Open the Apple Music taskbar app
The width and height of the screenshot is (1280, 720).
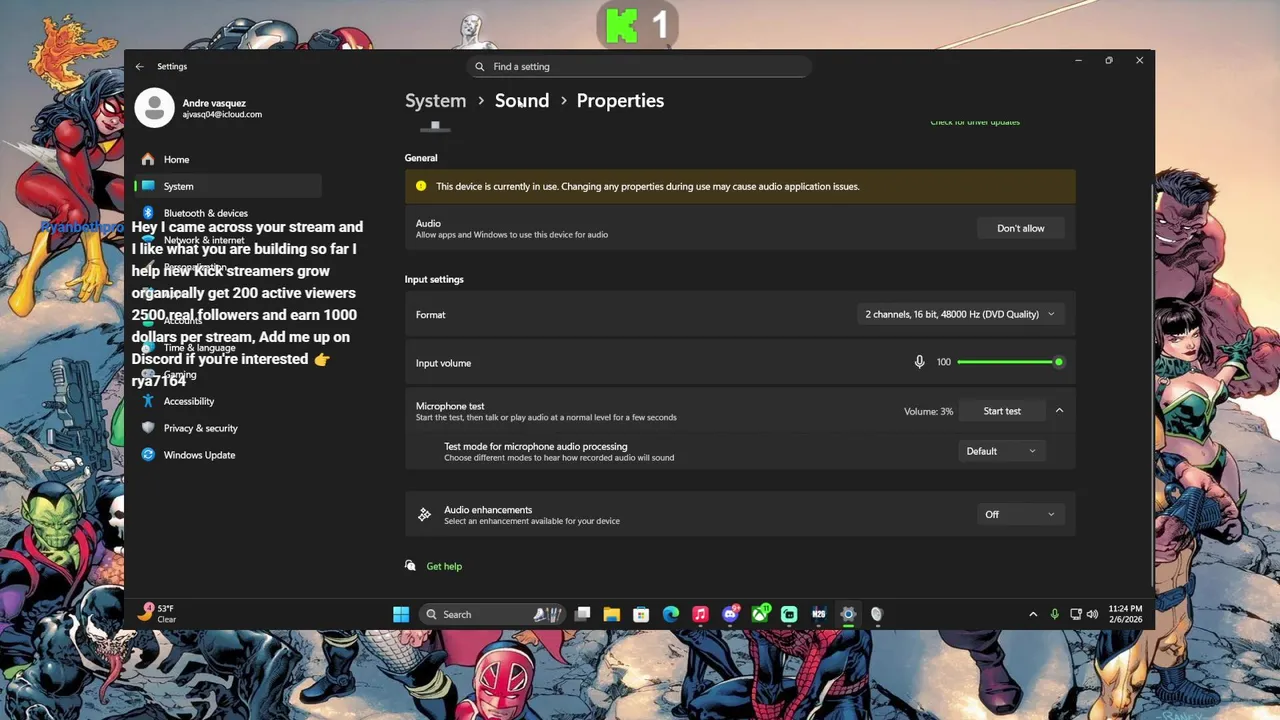[x=700, y=614]
